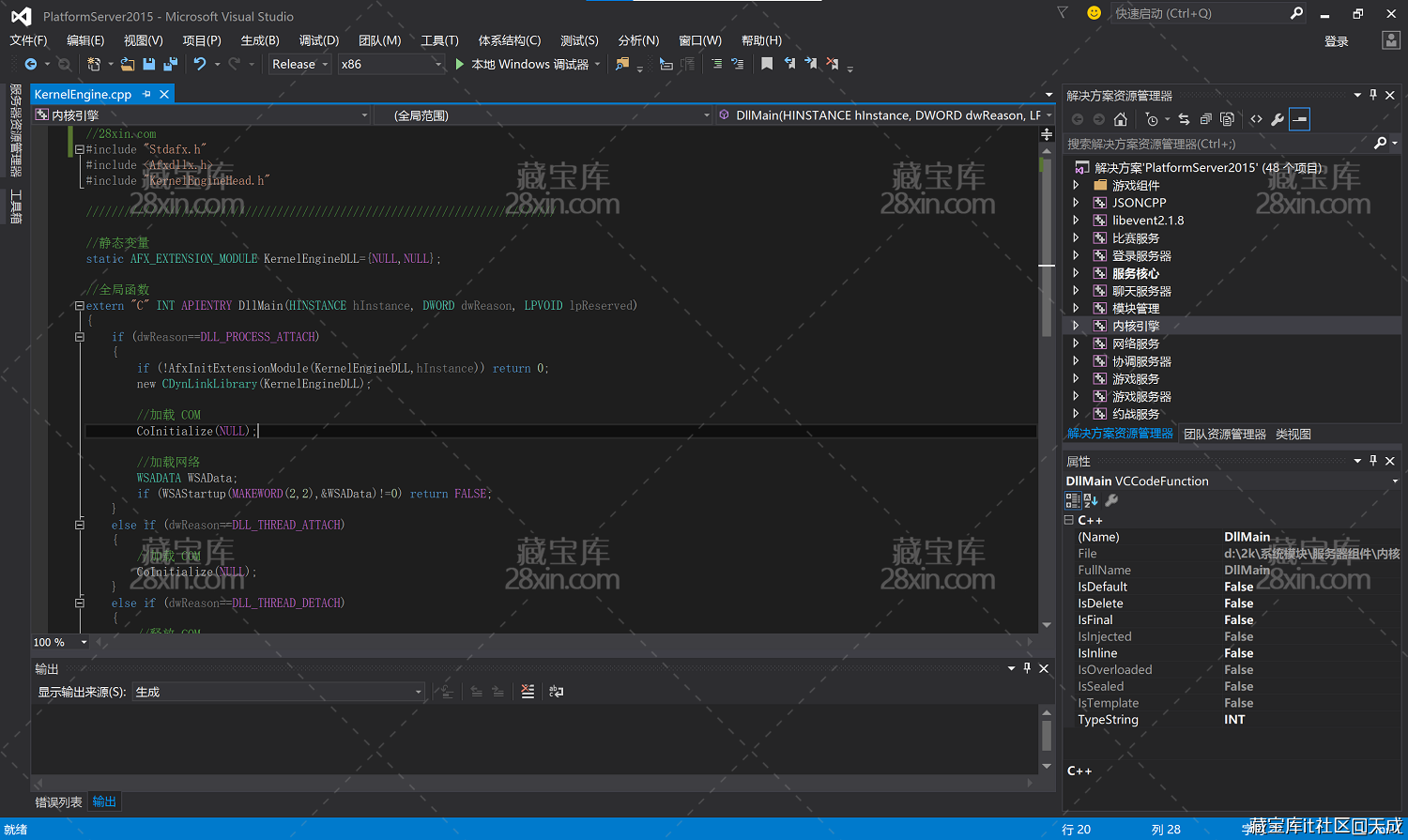1408x840 pixels.
Task: Open the DllMain VCCodeFunction object dropdown
Action: 1232,481
